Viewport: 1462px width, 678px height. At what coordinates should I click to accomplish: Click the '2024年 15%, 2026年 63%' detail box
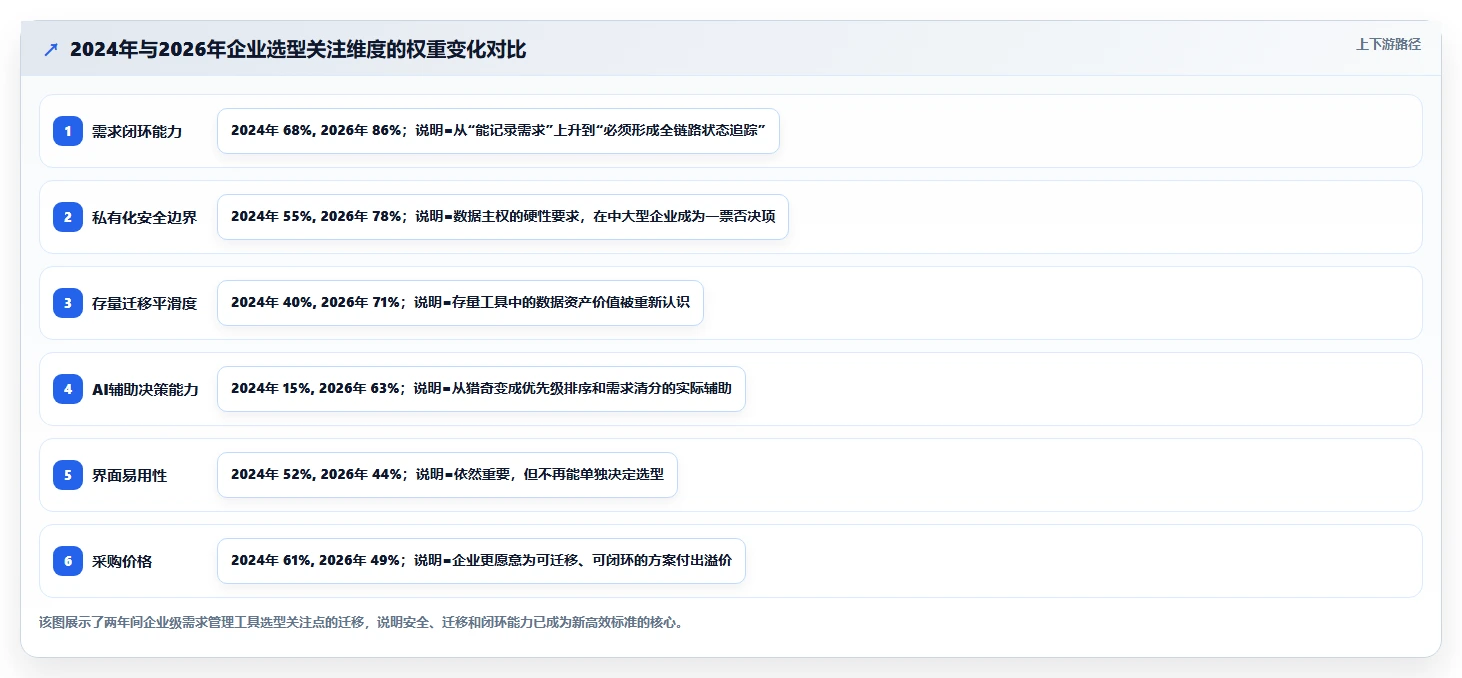(x=481, y=389)
